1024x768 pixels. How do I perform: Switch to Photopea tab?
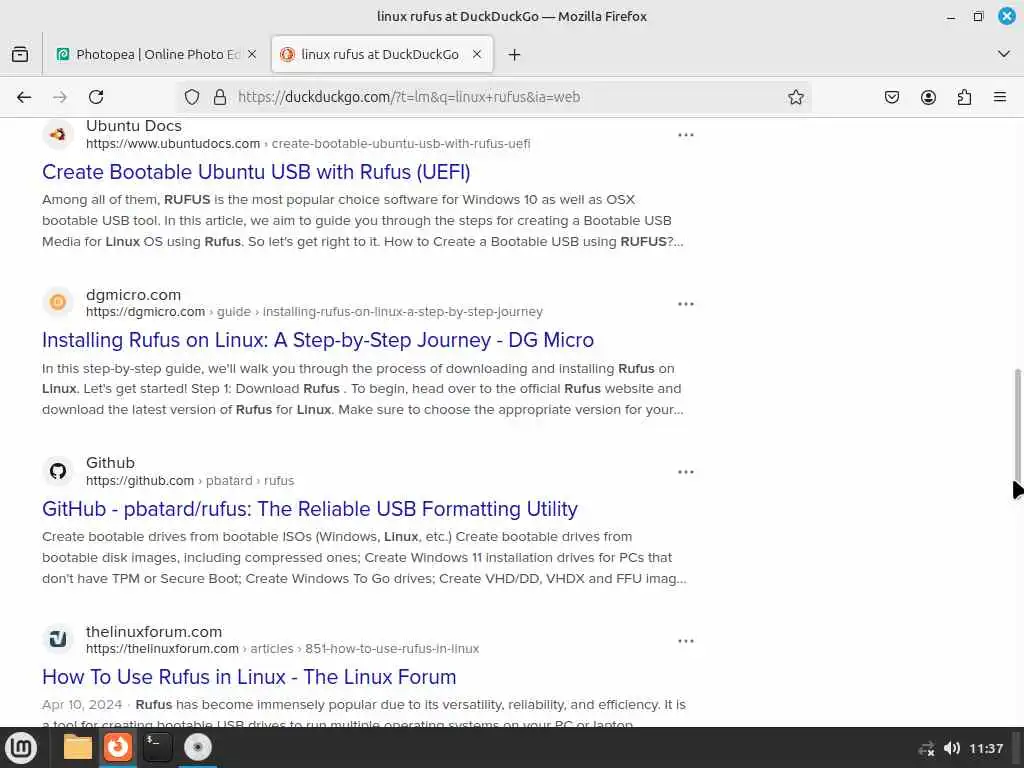156,54
